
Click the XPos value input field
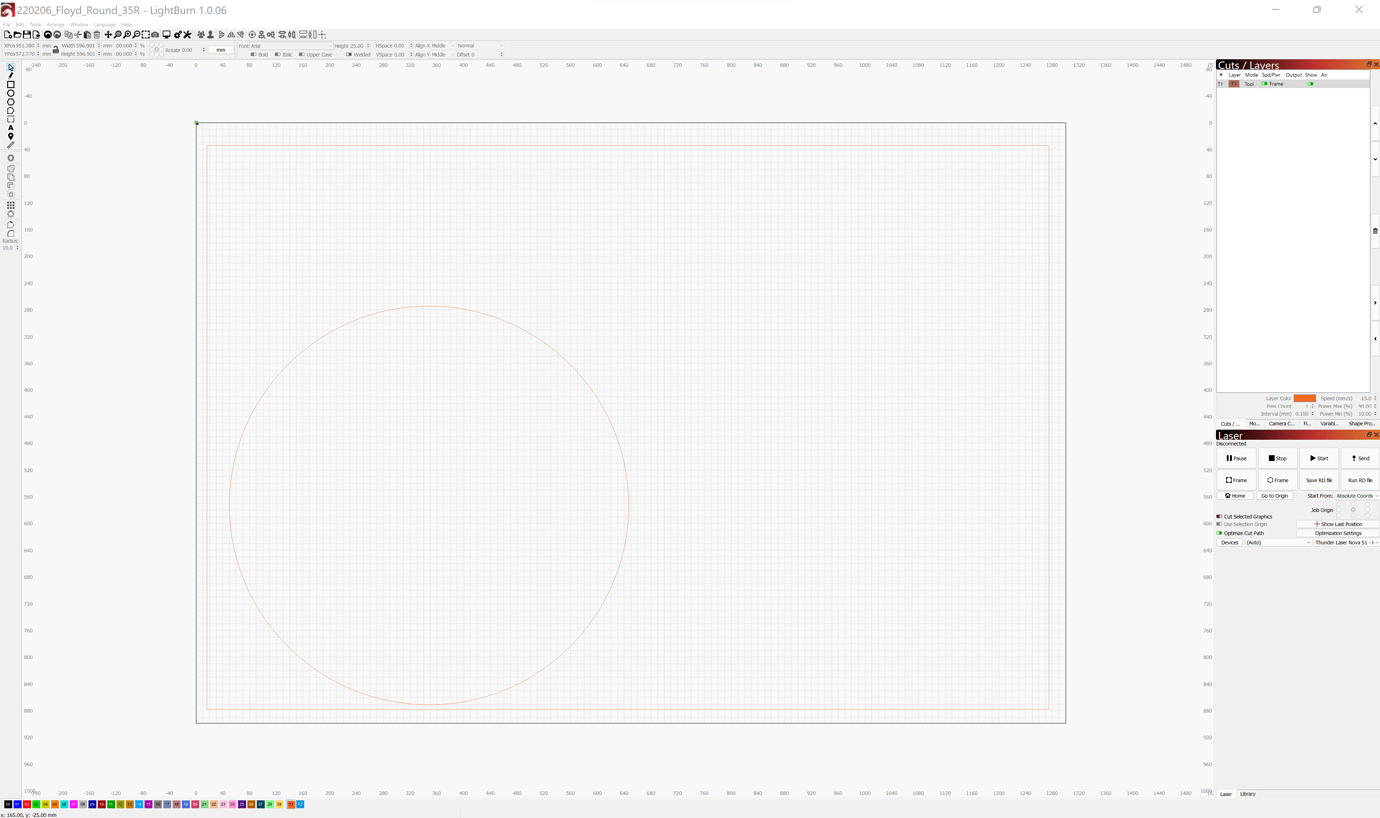coord(27,46)
